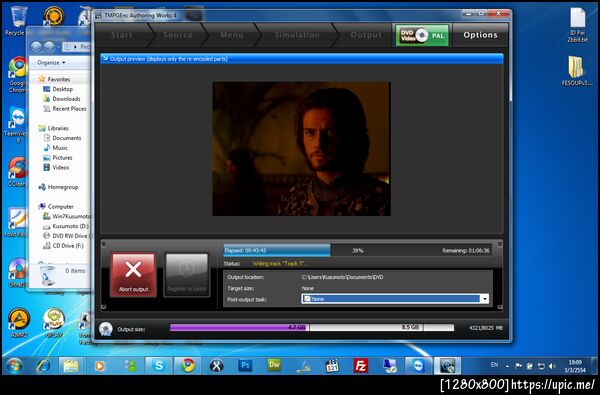600x395 pixels.
Task: Open GPLAY desktop shortcut
Action: coord(54,323)
